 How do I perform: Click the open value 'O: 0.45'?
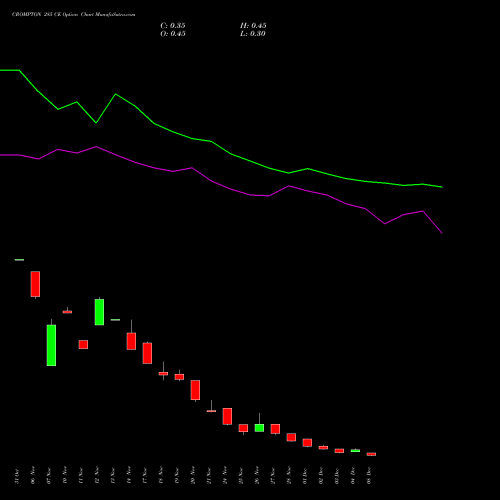click(x=173, y=34)
